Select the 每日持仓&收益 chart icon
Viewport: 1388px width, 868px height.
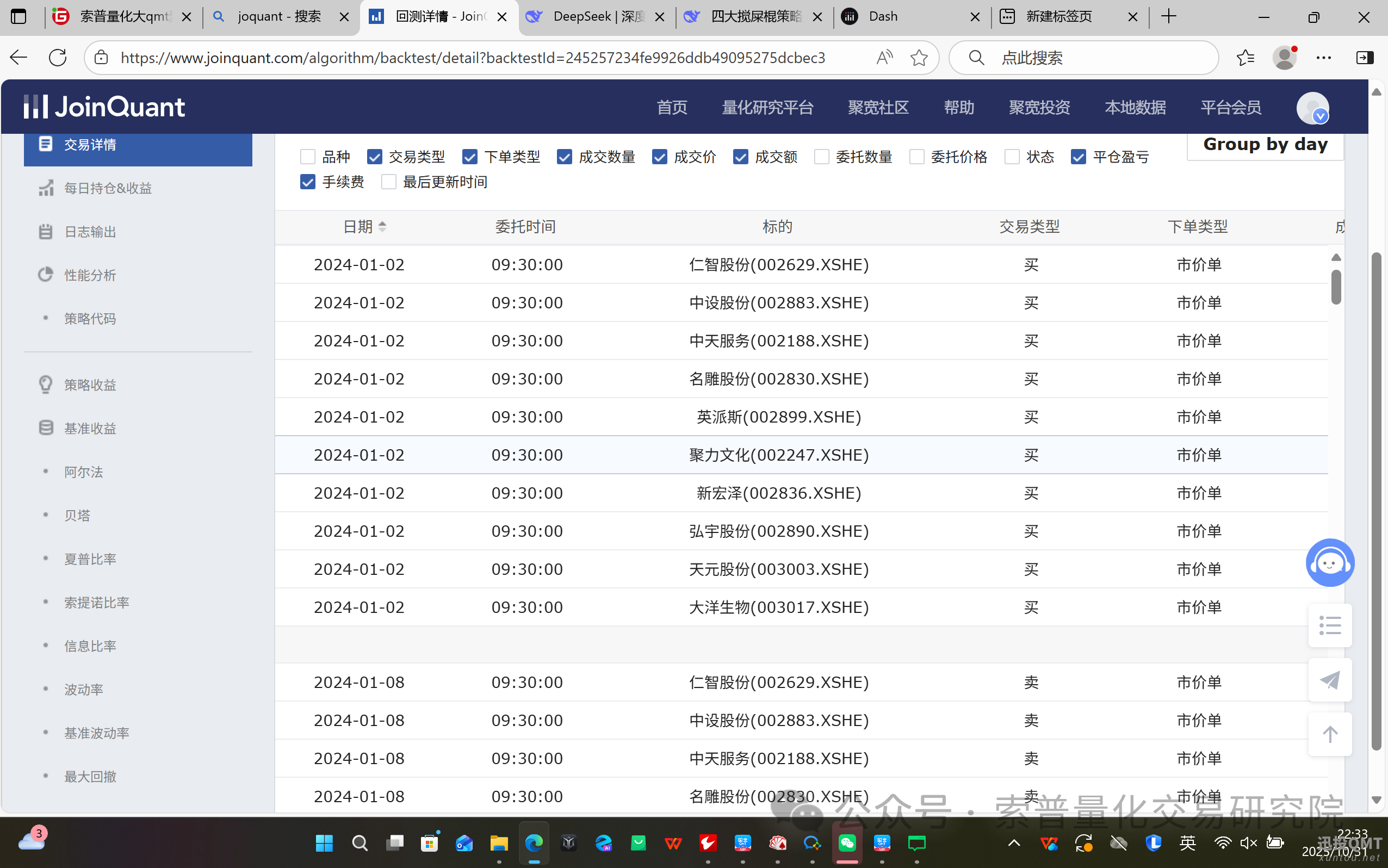(46, 188)
